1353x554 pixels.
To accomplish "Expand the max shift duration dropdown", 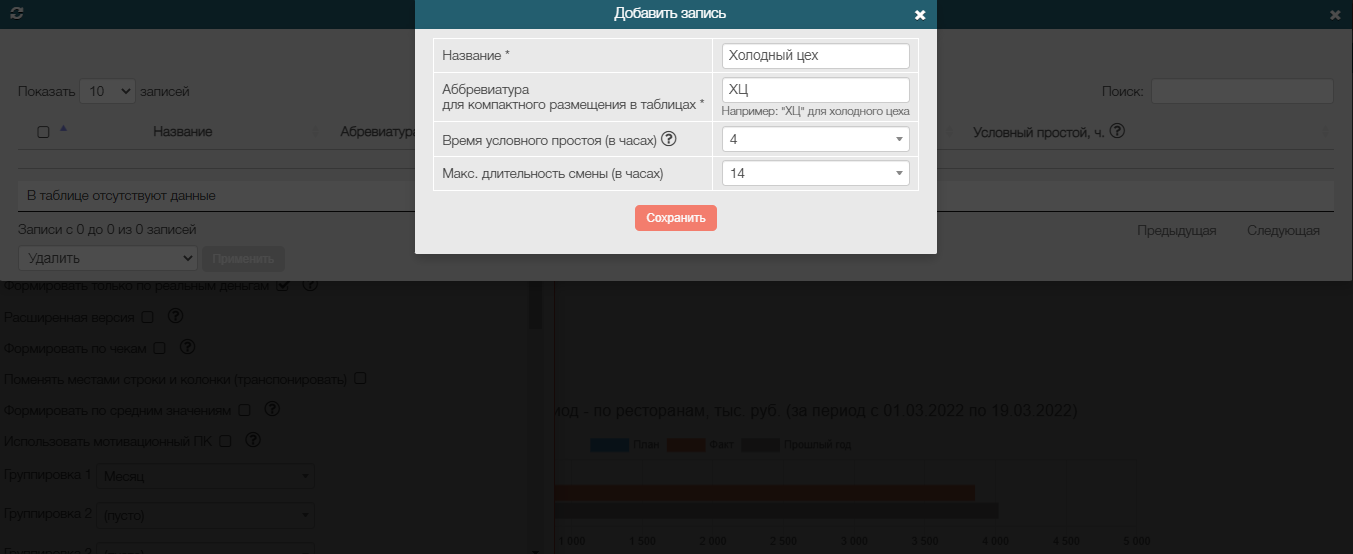I will (815, 174).
